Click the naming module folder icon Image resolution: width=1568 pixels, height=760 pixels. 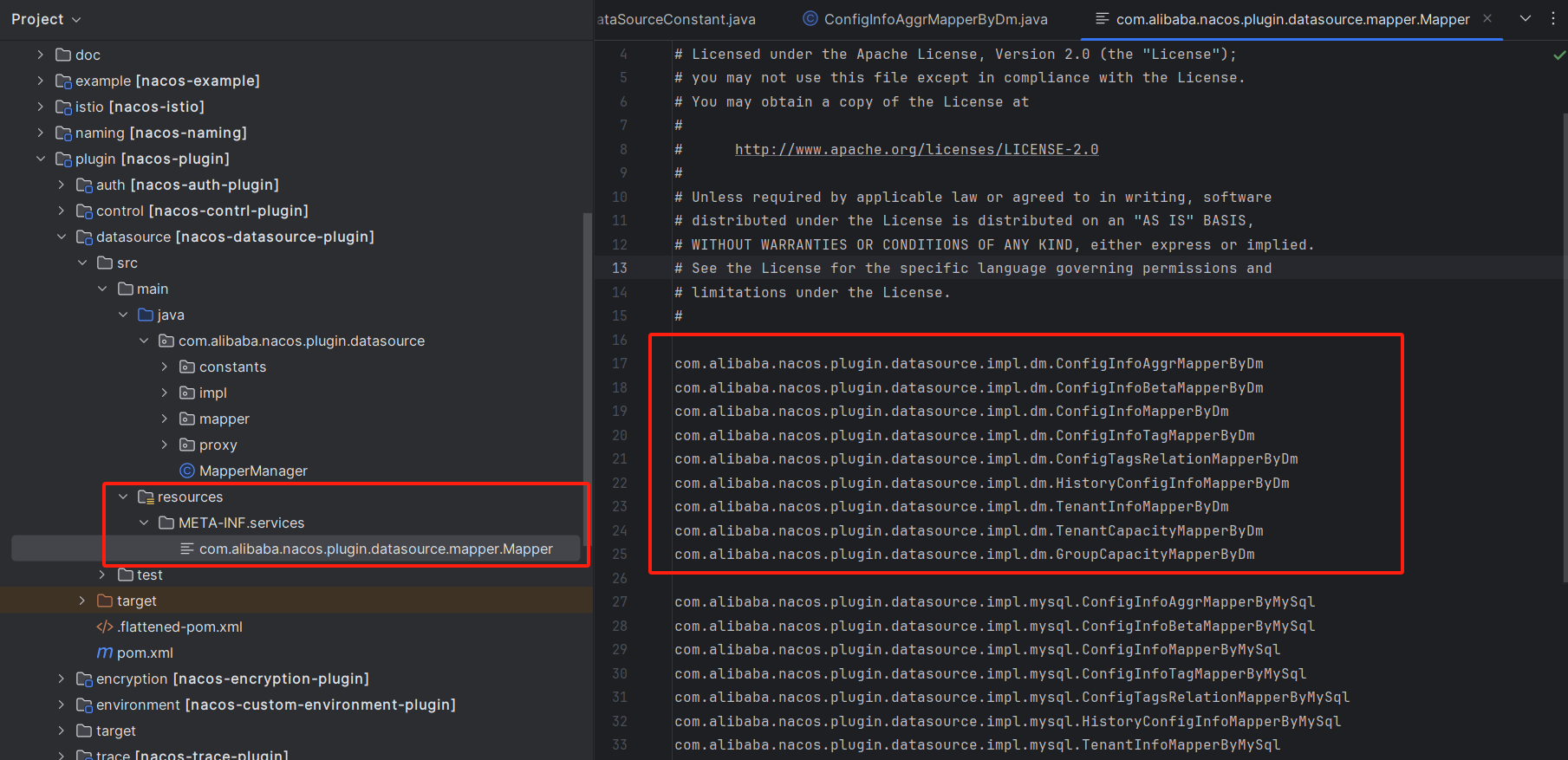click(x=63, y=133)
